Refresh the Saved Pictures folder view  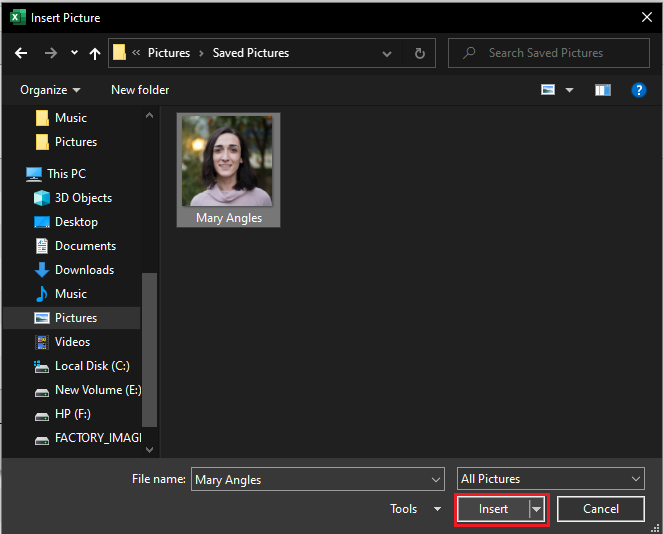[420, 53]
